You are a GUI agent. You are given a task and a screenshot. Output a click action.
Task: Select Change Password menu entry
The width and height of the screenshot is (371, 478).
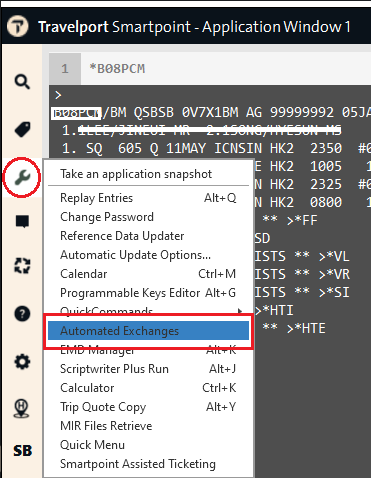click(x=148, y=217)
